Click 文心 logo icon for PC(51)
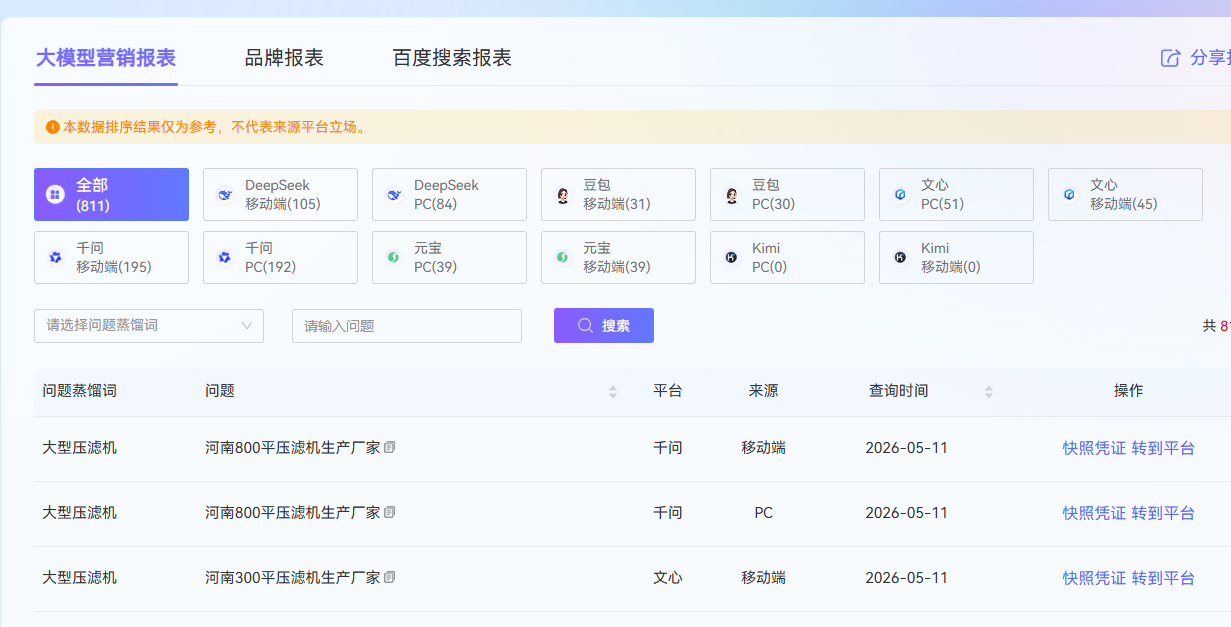Viewport: 1231px width, 627px height. (x=901, y=194)
